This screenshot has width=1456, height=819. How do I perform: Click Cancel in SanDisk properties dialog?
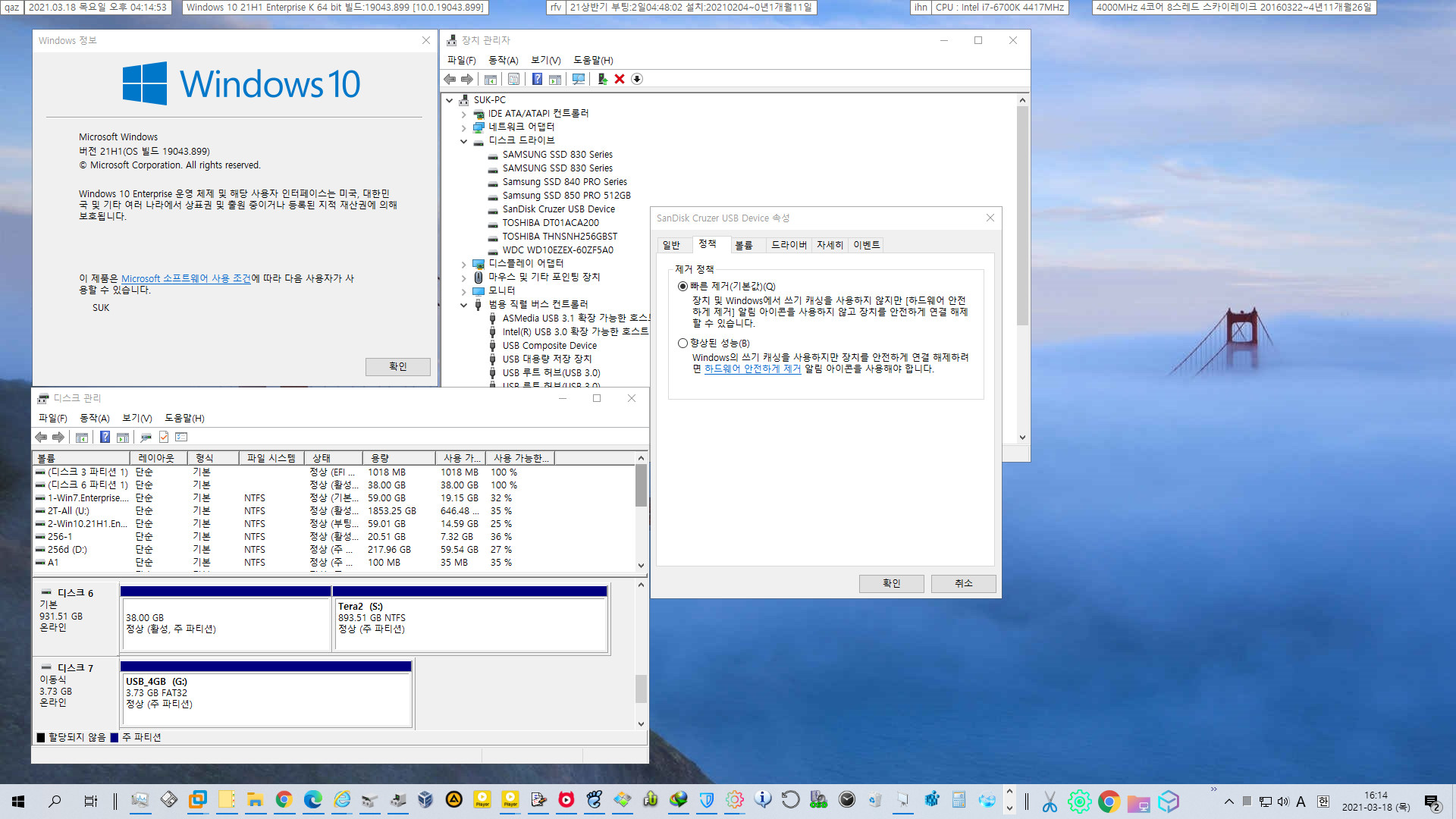pyautogui.click(x=963, y=583)
